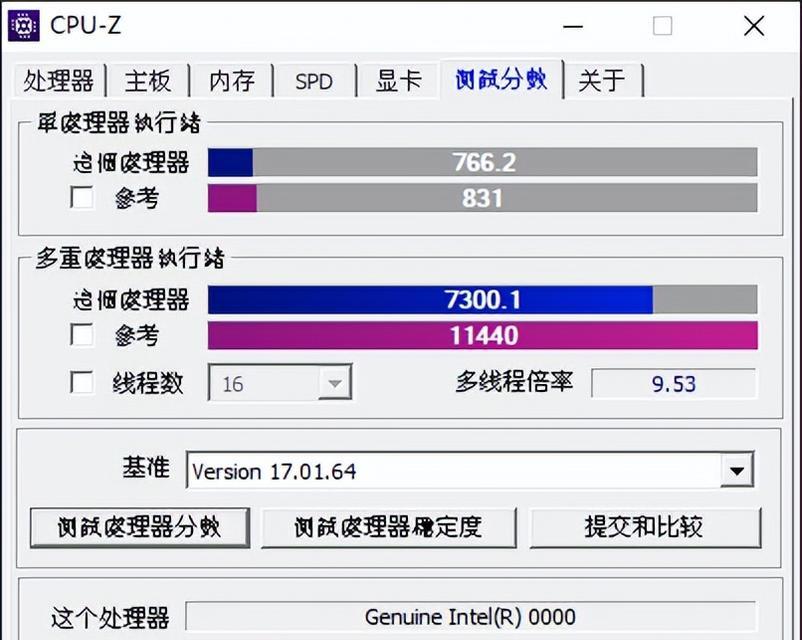Click the 多线程倍率 label
The width and height of the screenshot is (802, 640).
coord(514,382)
